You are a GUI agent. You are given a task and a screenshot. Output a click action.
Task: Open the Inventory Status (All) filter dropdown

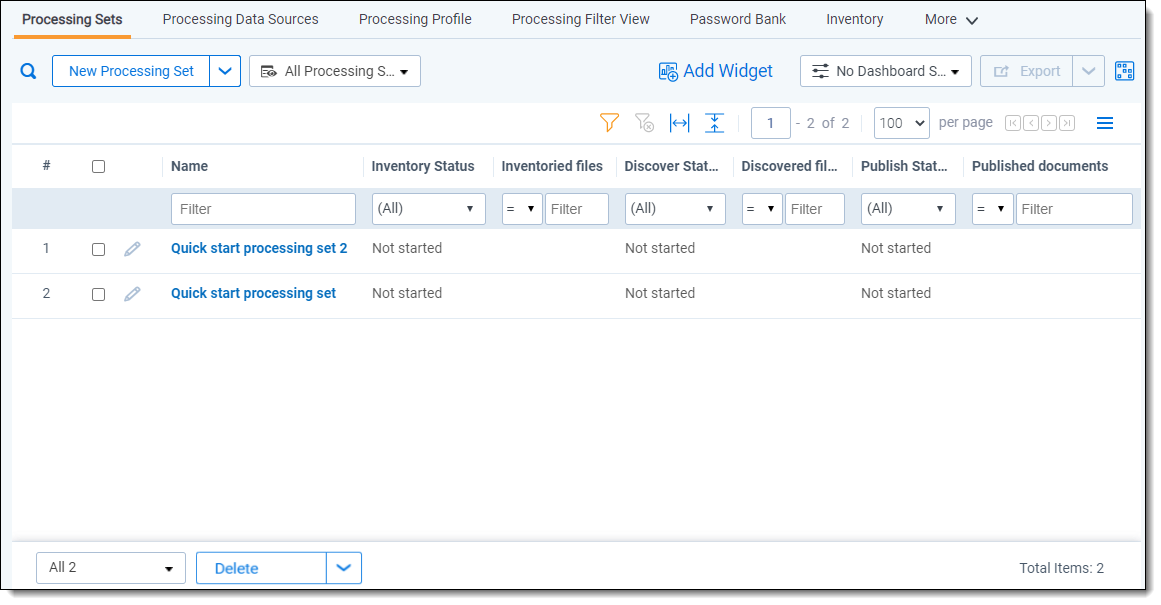(x=428, y=209)
